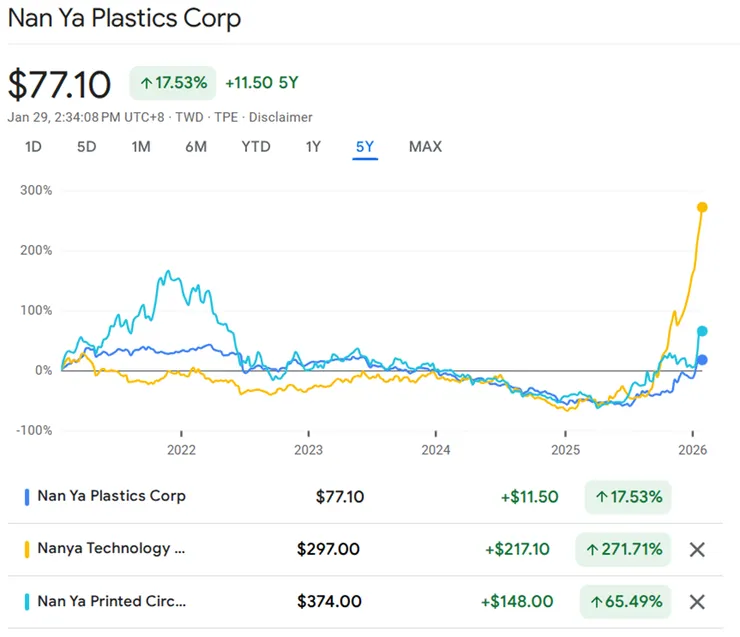The image size is (740, 637).
Task: Remove Nan Ya Printed Circuit comparison
Action: [x=697, y=601]
